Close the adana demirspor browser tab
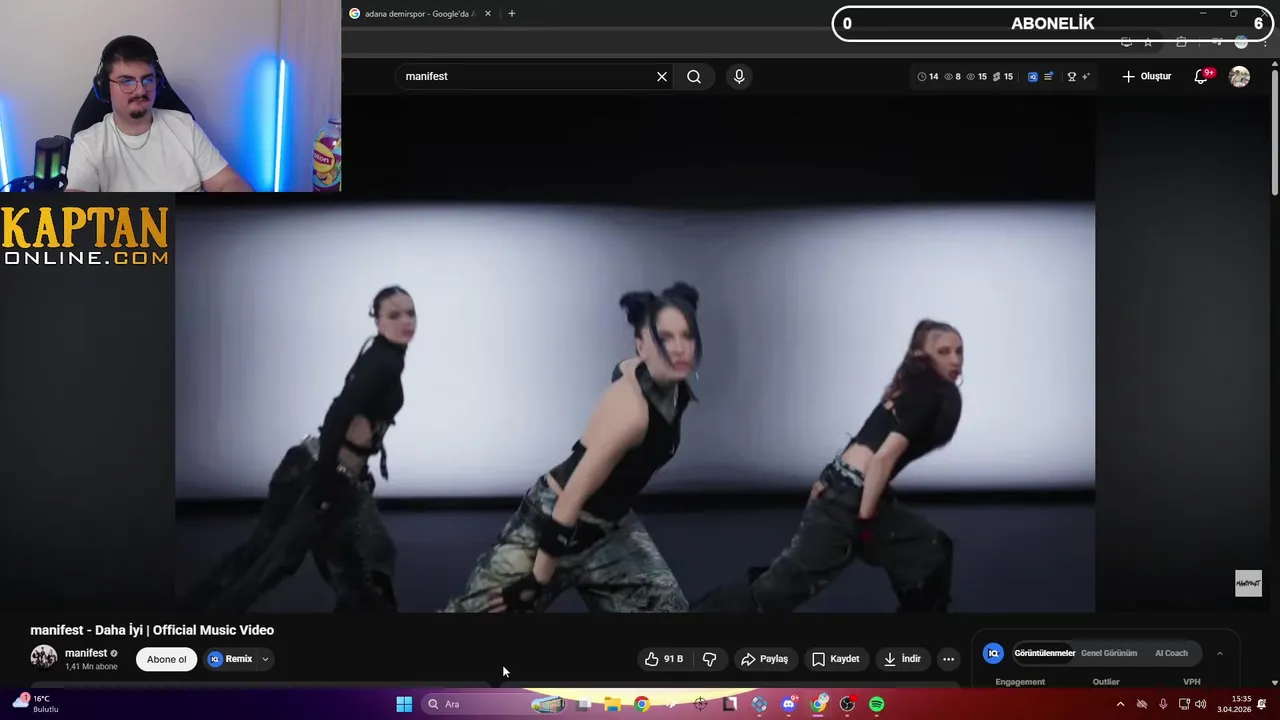1280x720 pixels. tap(488, 14)
